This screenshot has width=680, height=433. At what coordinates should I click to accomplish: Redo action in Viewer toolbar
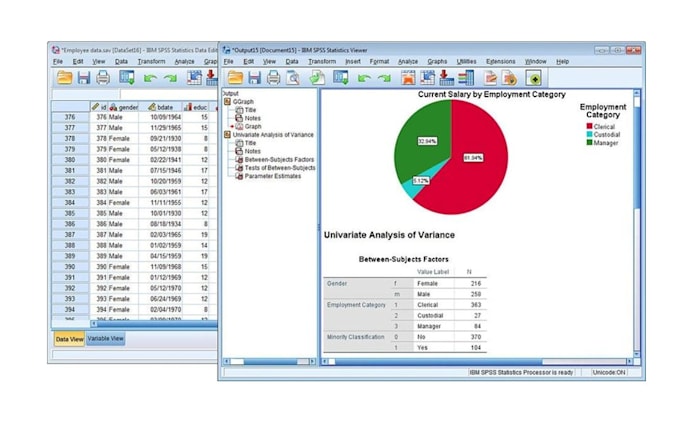pos(384,78)
